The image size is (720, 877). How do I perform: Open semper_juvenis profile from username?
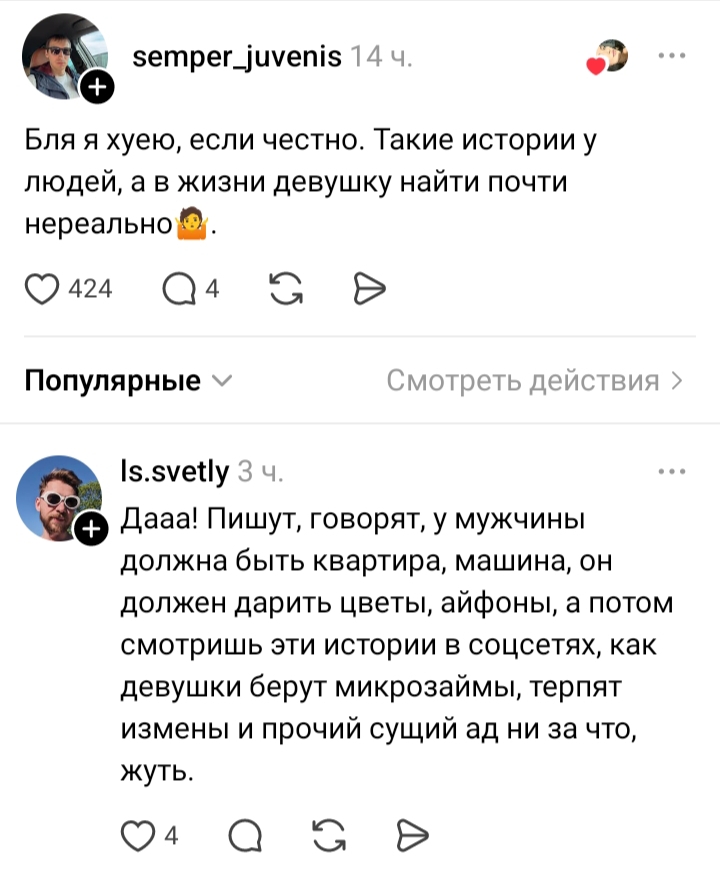coord(237,56)
